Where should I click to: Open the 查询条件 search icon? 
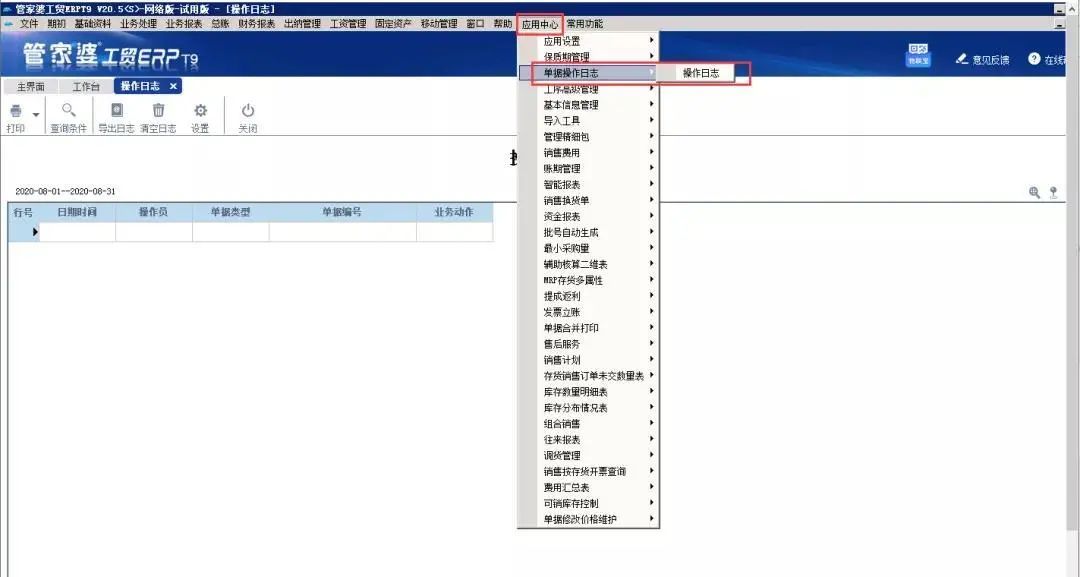click(x=69, y=111)
